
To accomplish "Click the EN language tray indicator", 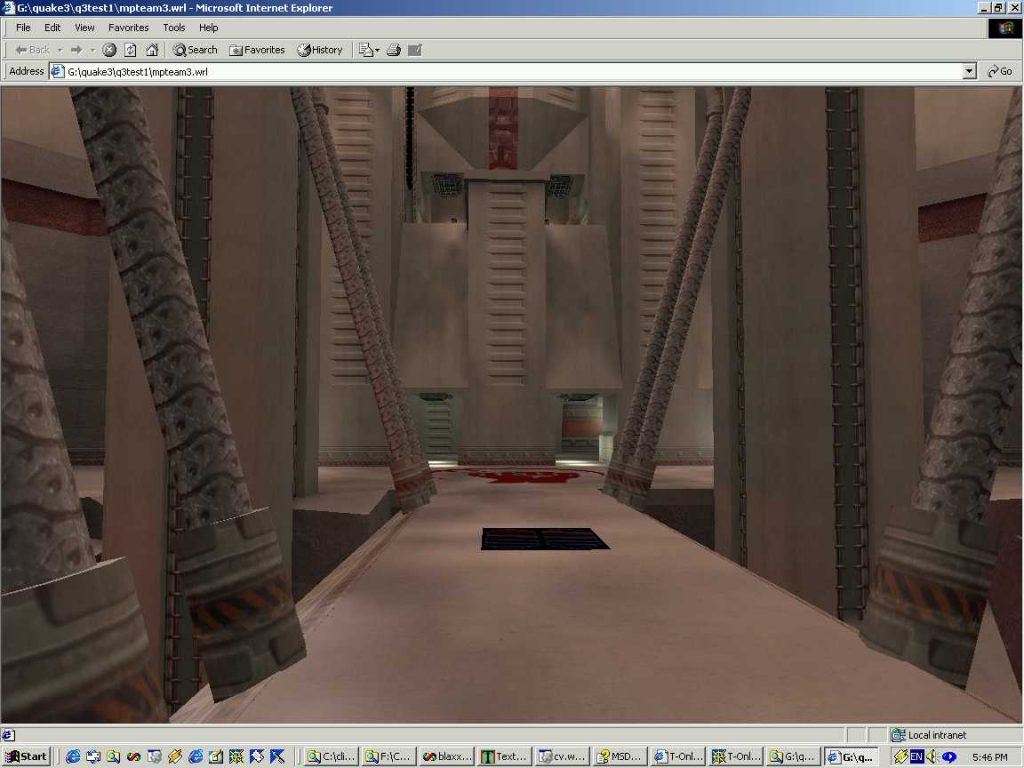I will click(917, 756).
